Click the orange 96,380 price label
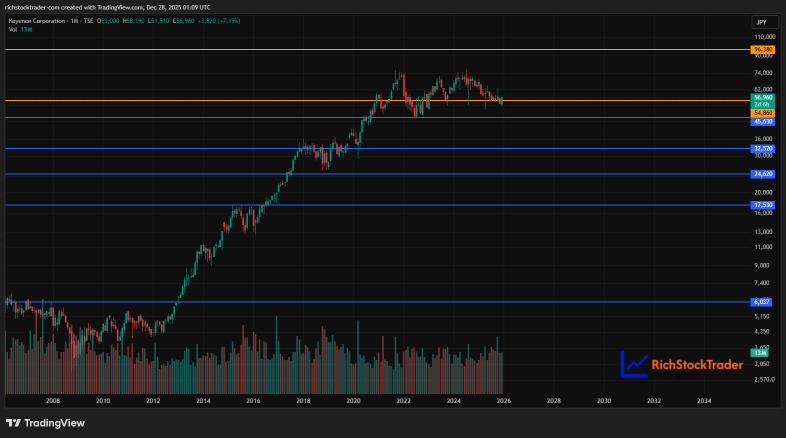The image size is (786, 438). pos(762,50)
